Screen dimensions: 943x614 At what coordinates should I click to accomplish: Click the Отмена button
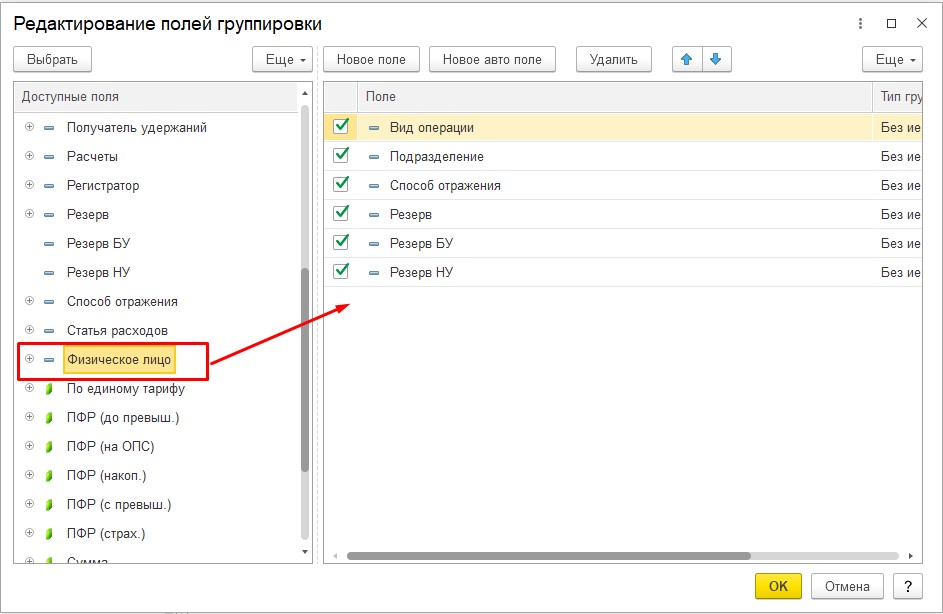pyautogui.click(x=847, y=586)
